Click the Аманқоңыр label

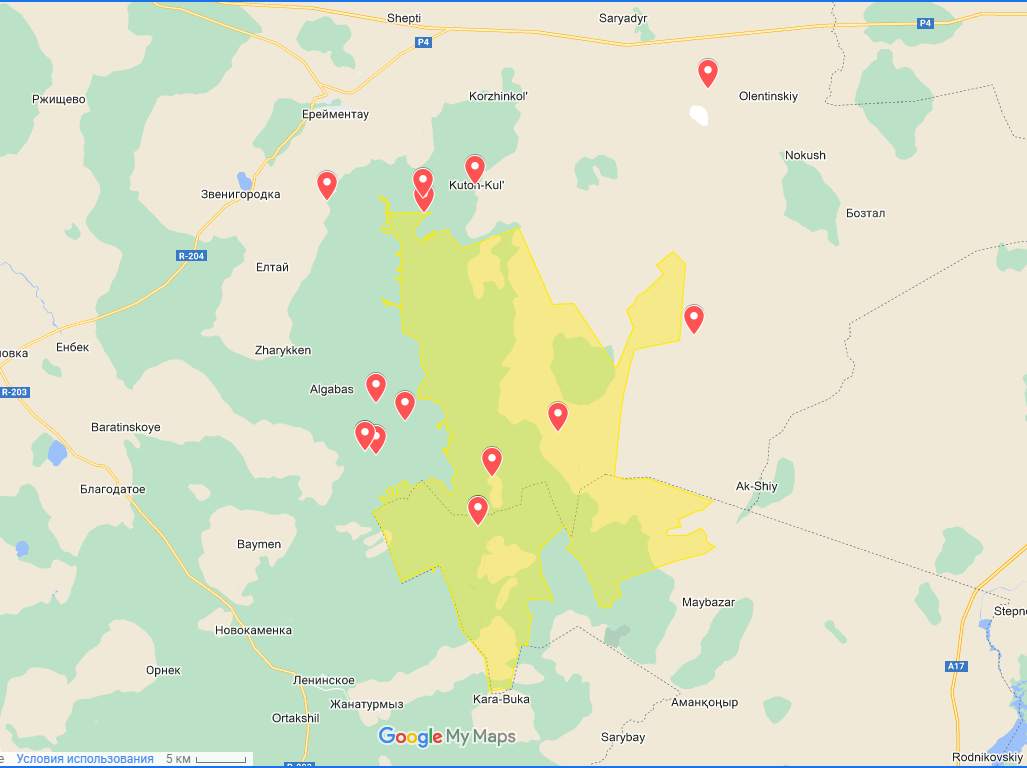[x=704, y=703]
